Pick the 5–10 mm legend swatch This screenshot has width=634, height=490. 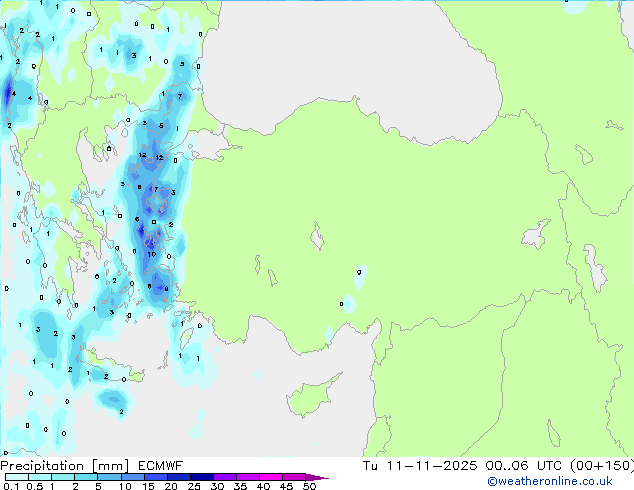(109, 477)
